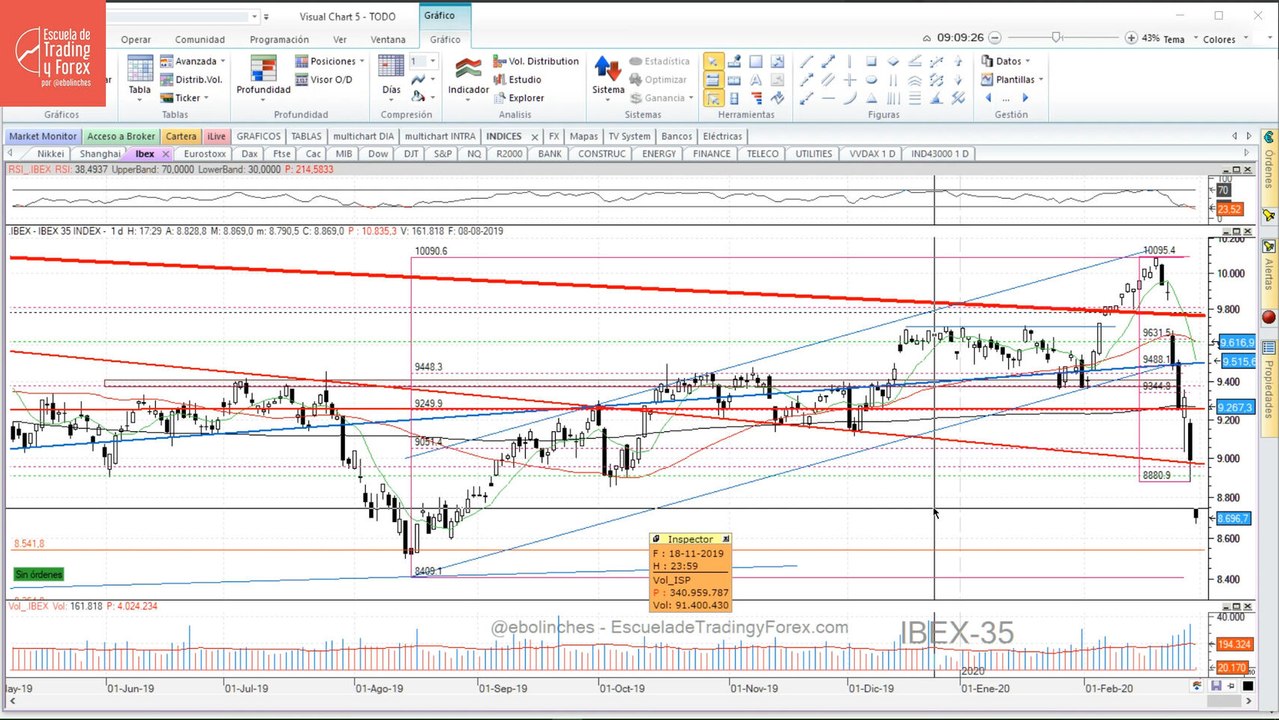The width and height of the screenshot is (1279, 720).
Task: Open the Acceso a Broker tab
Action: [x=121, y=136]
